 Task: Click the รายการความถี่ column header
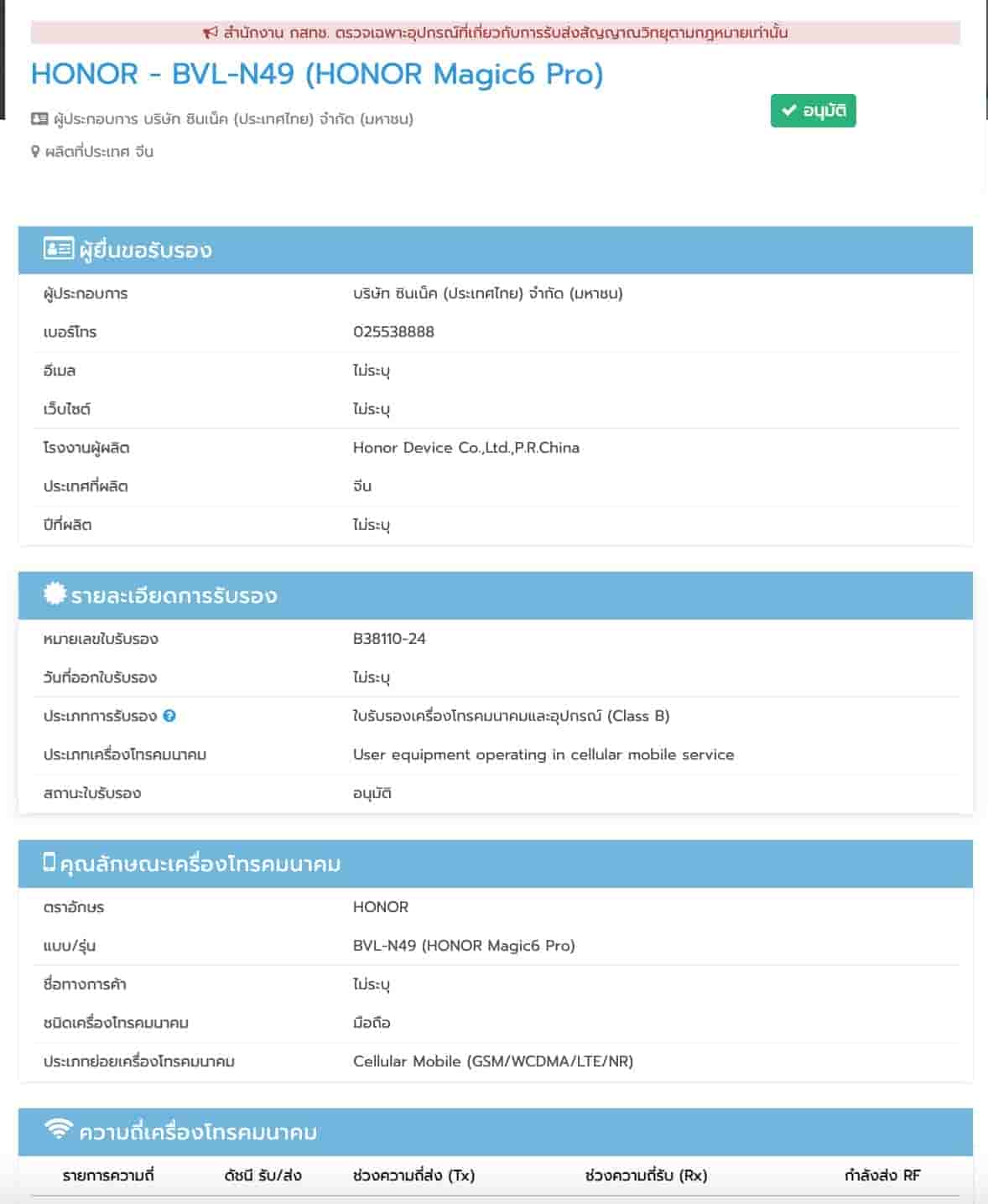(x=108, y=1175)
